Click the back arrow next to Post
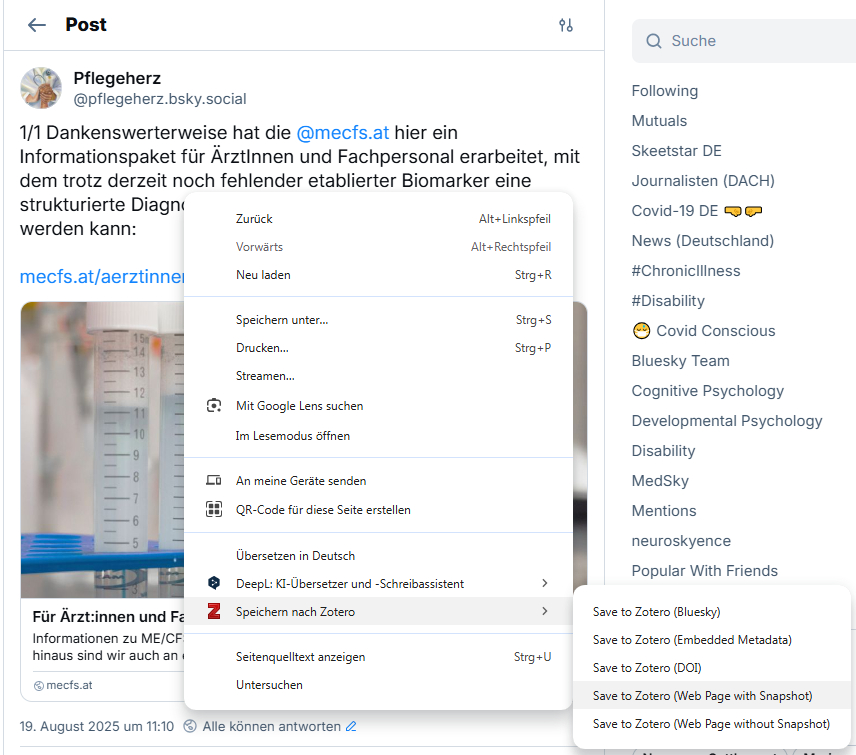The height and width of the screenshot is (755, 856). tap(37, 25)
